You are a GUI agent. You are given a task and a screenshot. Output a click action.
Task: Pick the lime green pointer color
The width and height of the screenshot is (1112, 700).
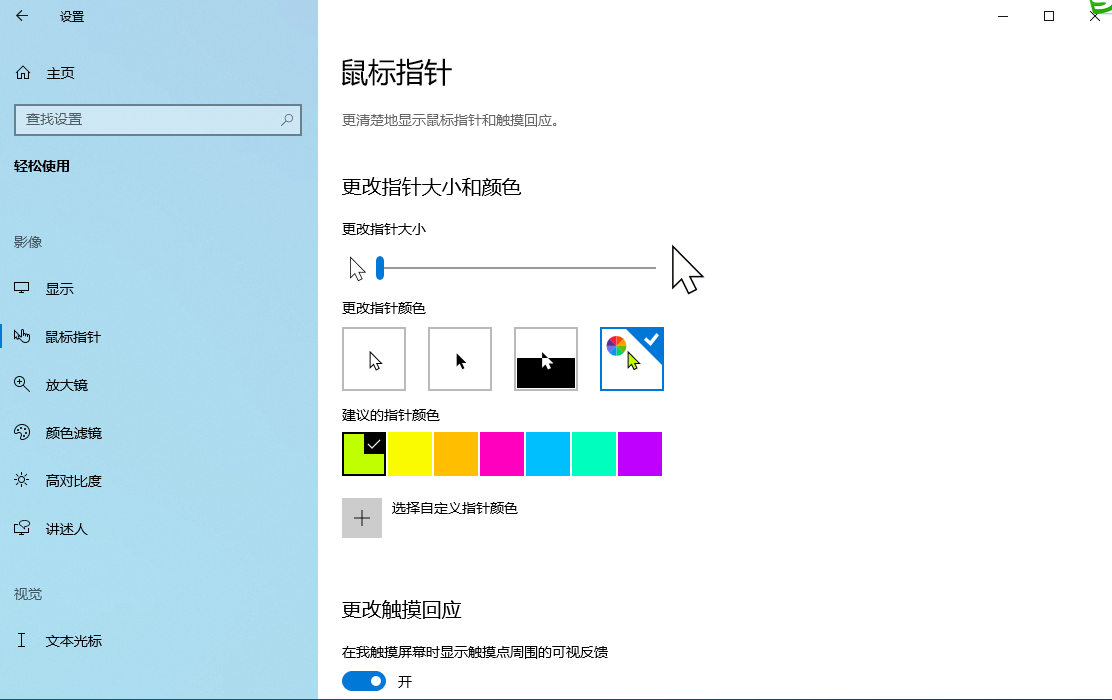[x=364, y=454]
